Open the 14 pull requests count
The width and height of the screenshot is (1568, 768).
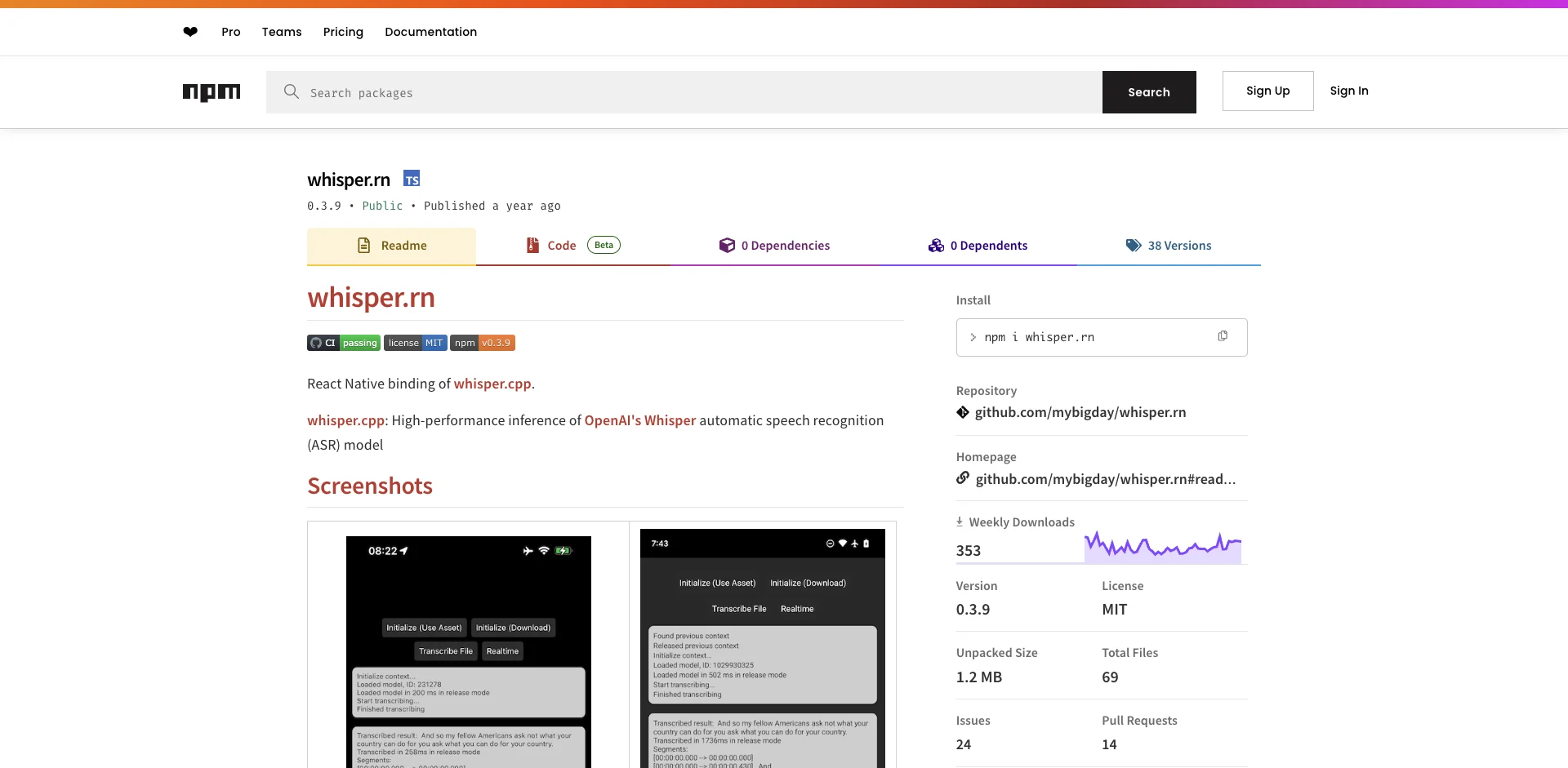coord(1109,744)
